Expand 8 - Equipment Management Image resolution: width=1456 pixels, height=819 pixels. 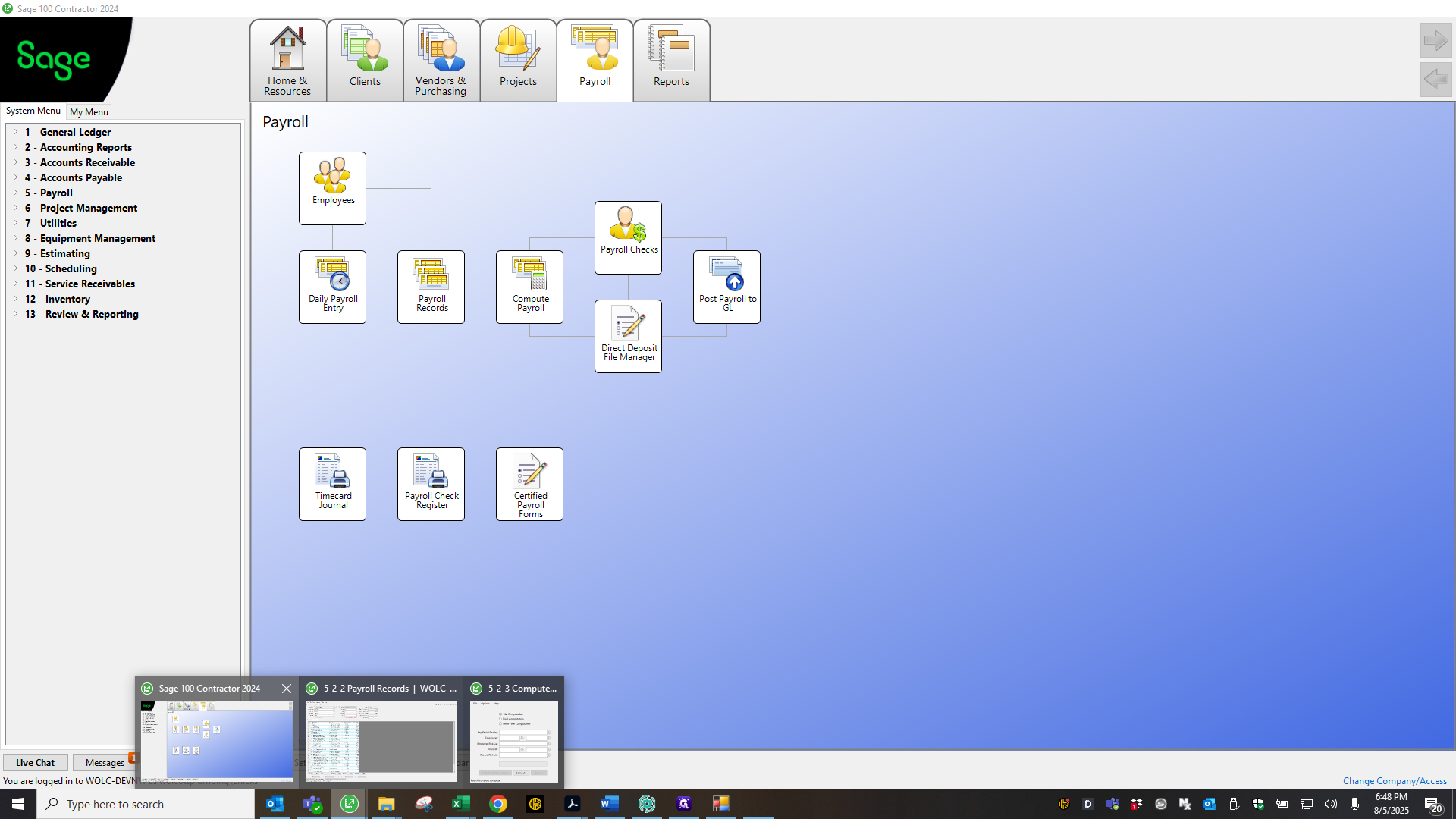click(x=15, y=238)
